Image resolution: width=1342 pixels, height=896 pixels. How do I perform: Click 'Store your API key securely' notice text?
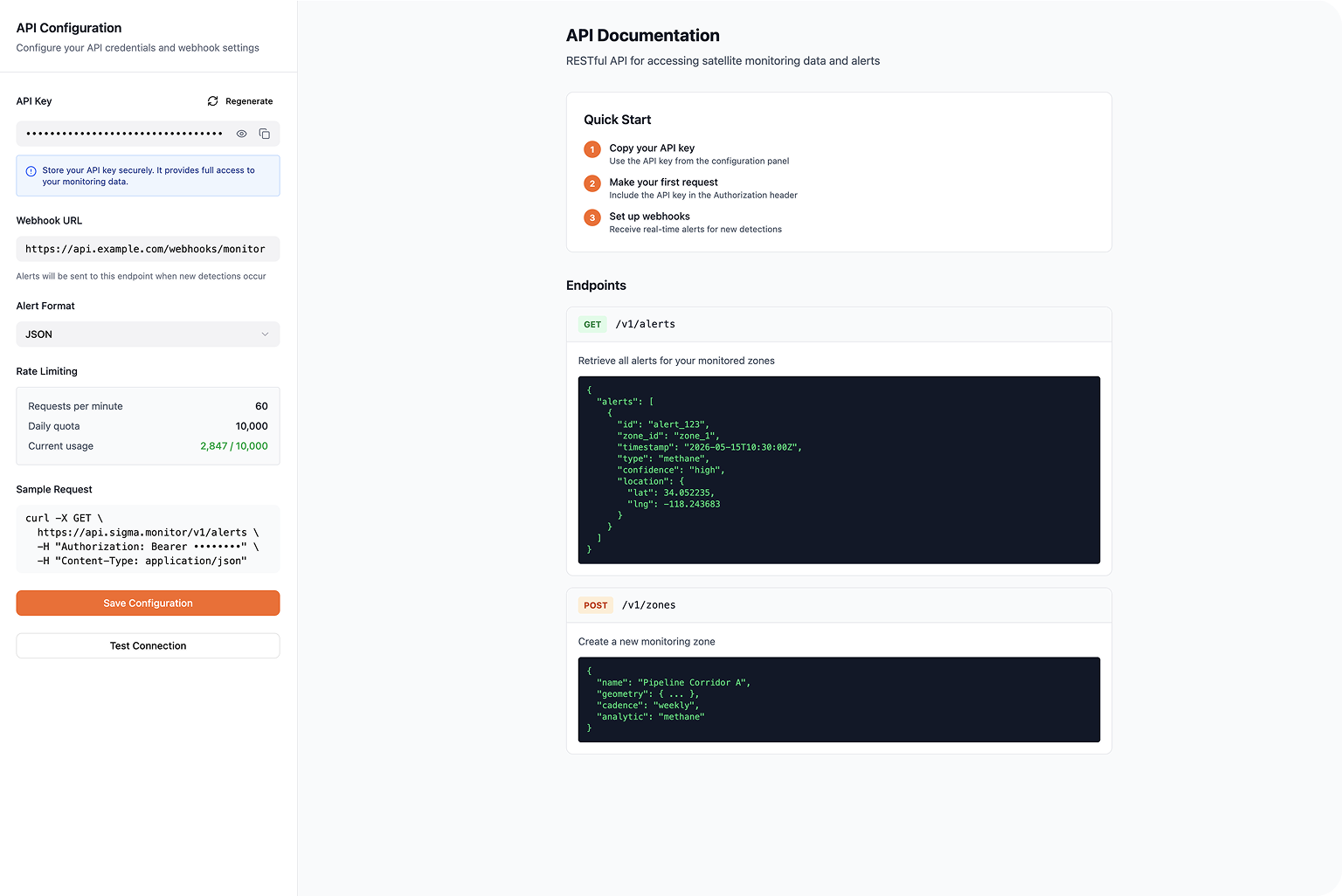[x=149, y=176]
